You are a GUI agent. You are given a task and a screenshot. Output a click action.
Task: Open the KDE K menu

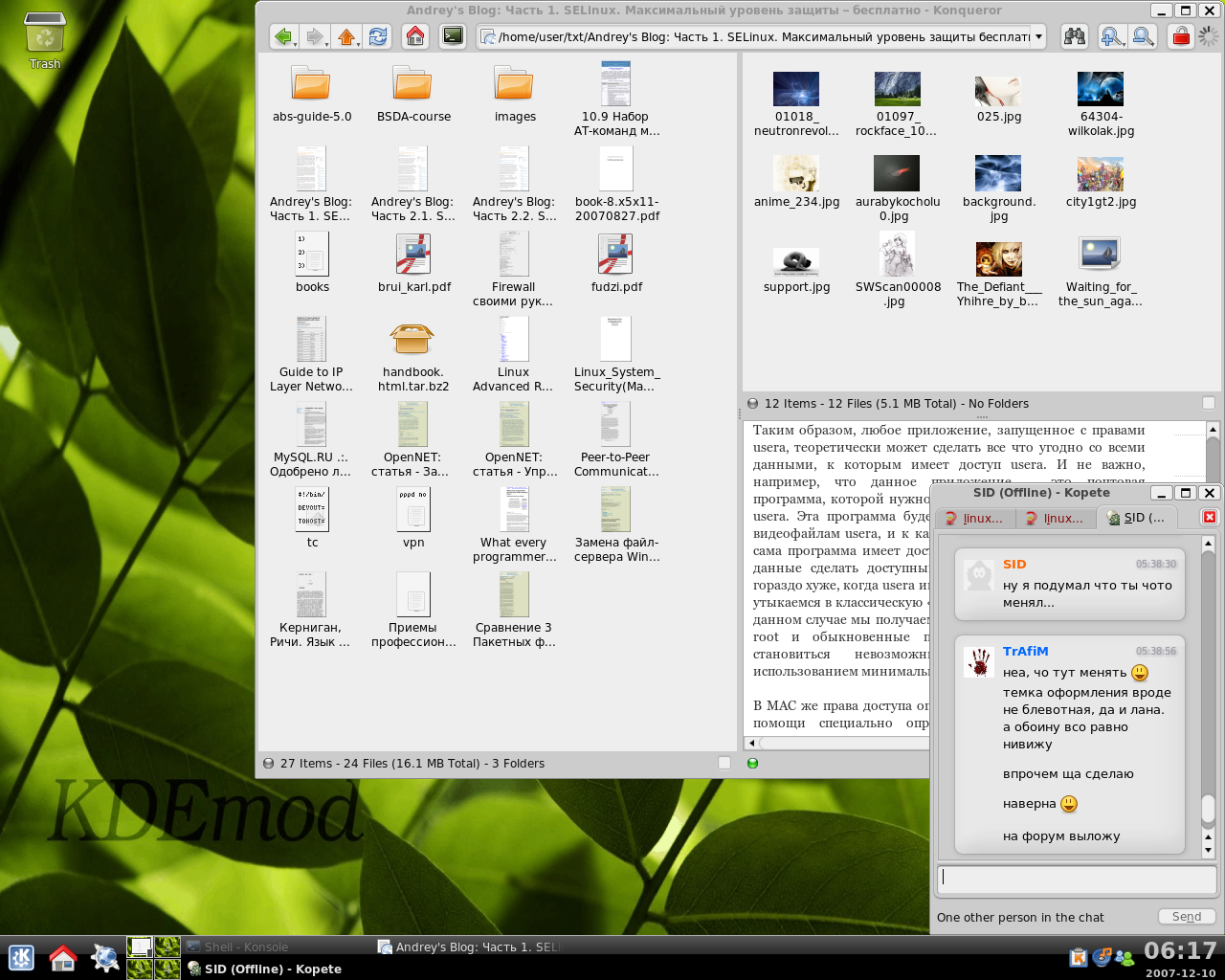(21, 957)
